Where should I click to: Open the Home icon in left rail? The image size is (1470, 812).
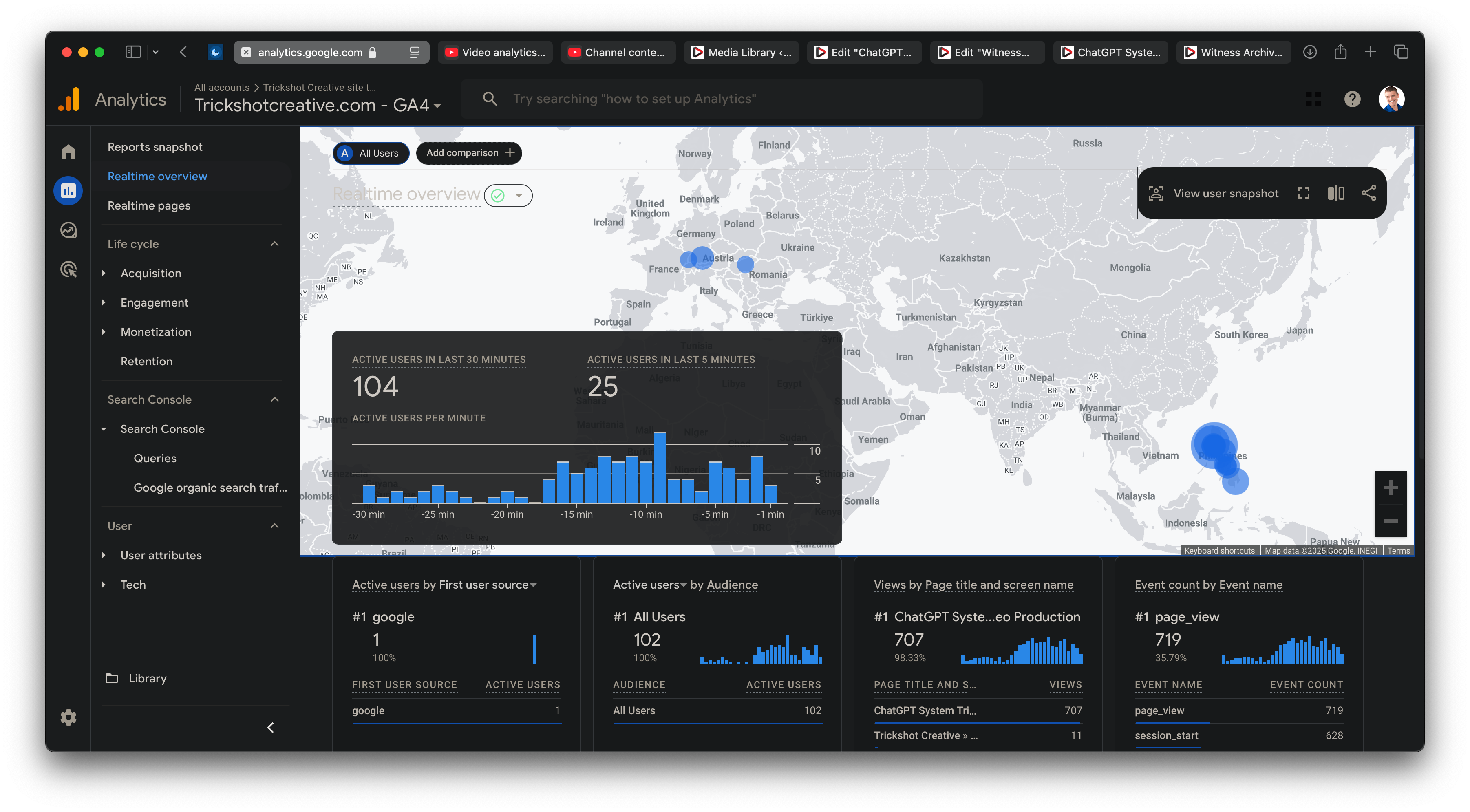click(68, 152)
